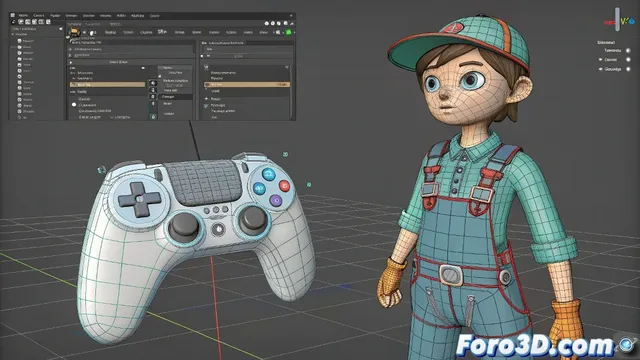Hide the bottom overlay row using its eye
The width and height of the screenshot is (640, 360).
pyautogui.click(x=600, y=69)
